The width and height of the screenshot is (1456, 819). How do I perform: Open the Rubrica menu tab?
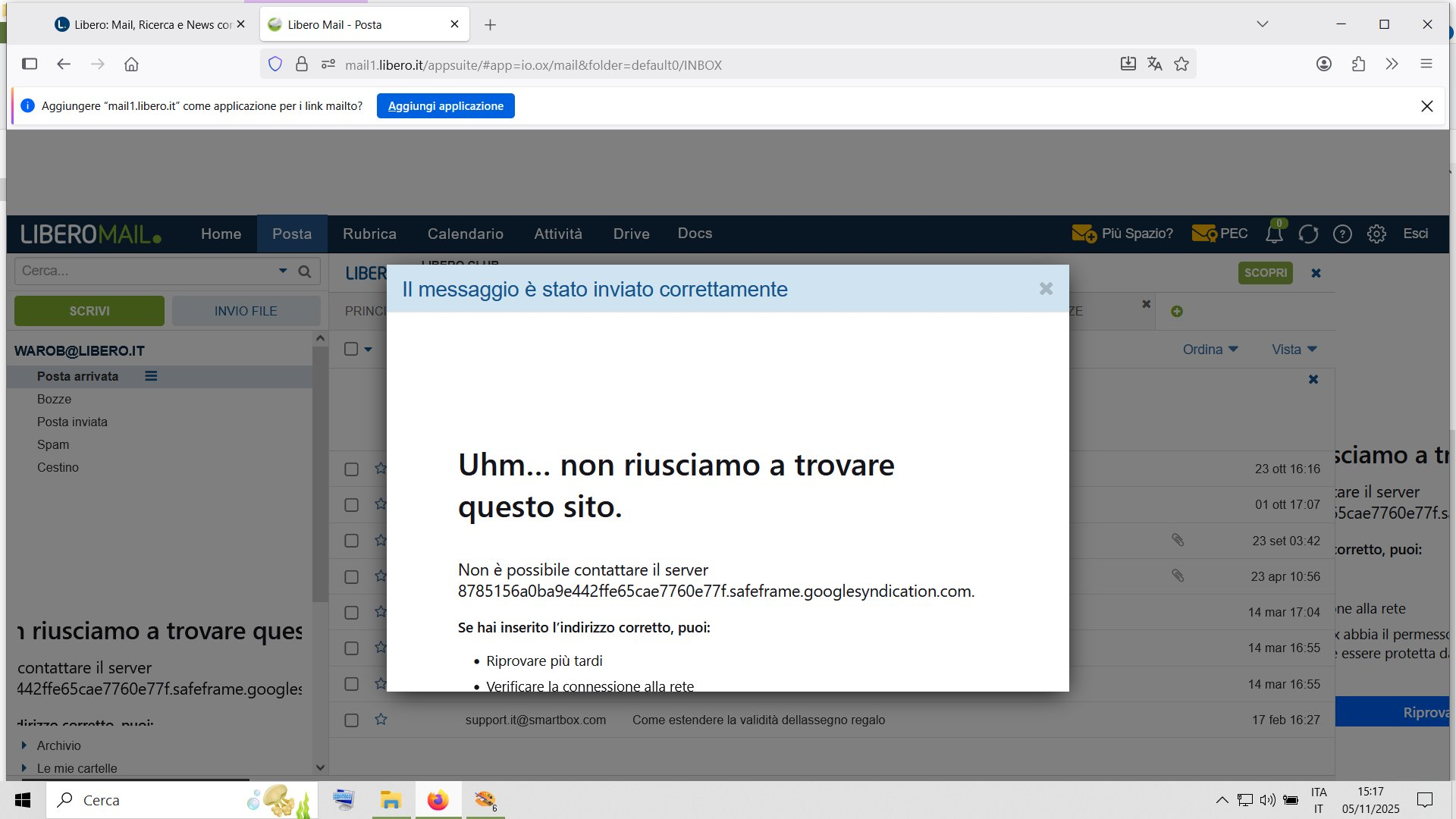369,234
